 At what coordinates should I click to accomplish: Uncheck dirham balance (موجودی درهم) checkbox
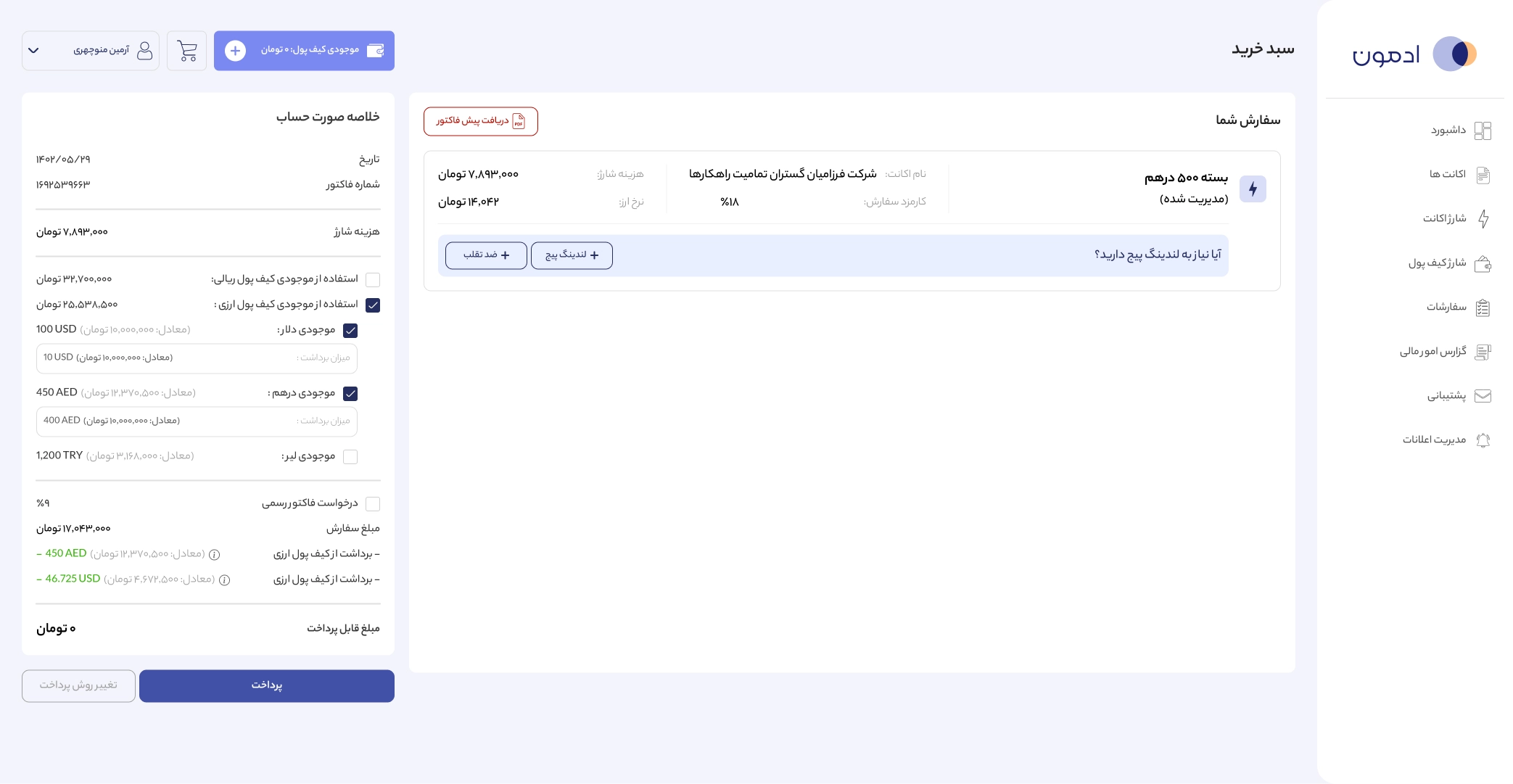pos(350,394)
